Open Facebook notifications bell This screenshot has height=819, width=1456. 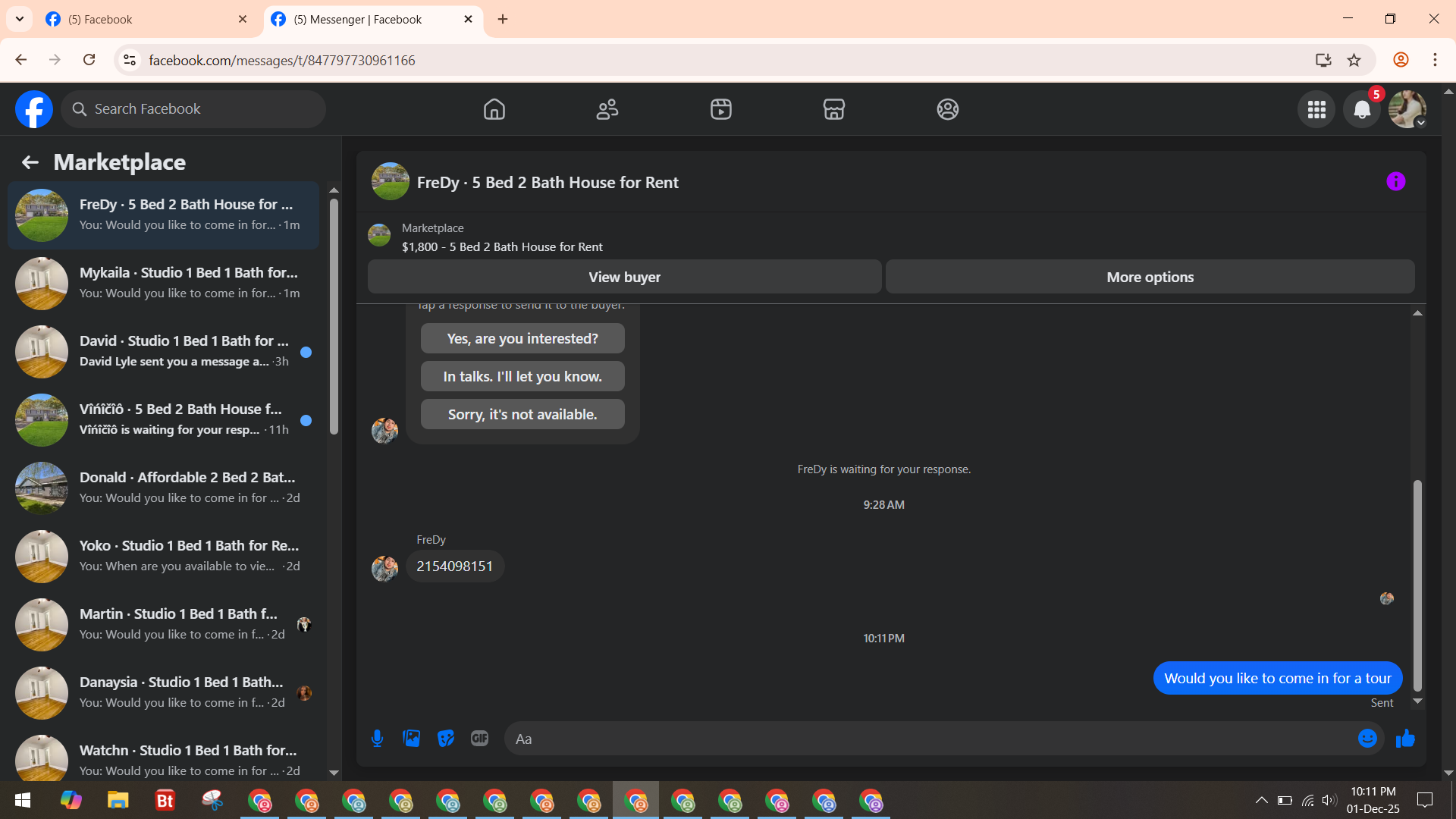[x=1362, y=110]
